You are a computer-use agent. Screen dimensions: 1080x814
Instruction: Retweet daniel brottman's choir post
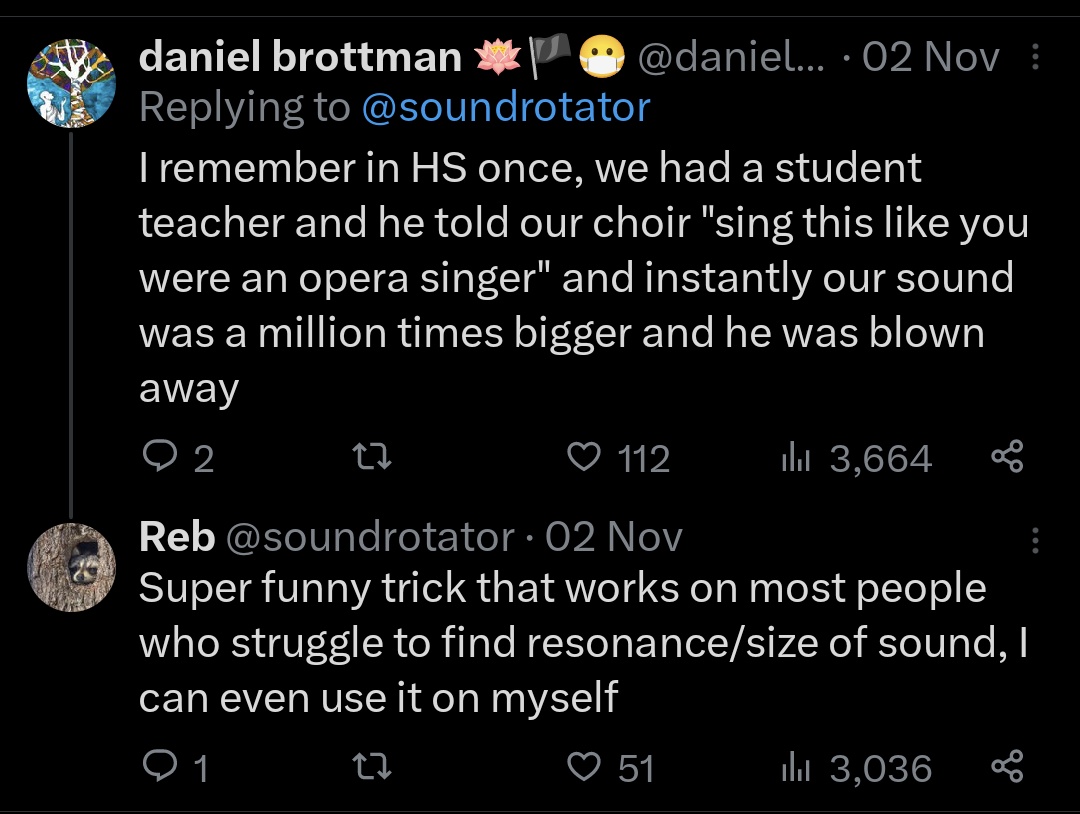pos(375,458)
